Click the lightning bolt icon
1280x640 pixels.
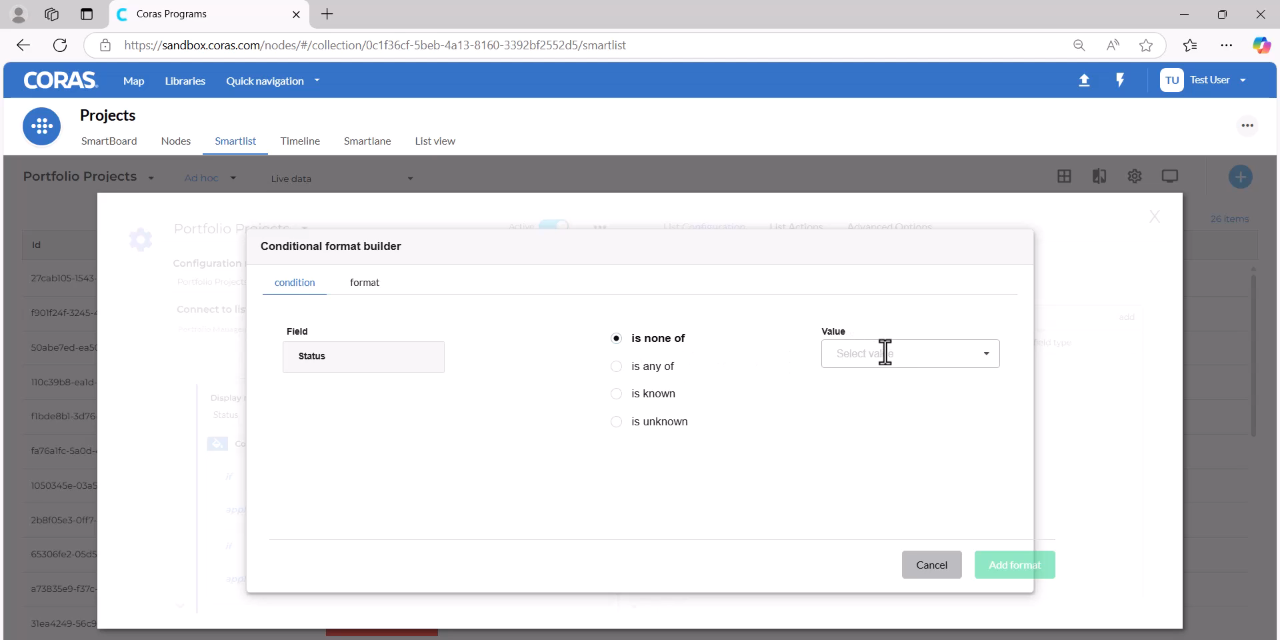coord(1120,80)
